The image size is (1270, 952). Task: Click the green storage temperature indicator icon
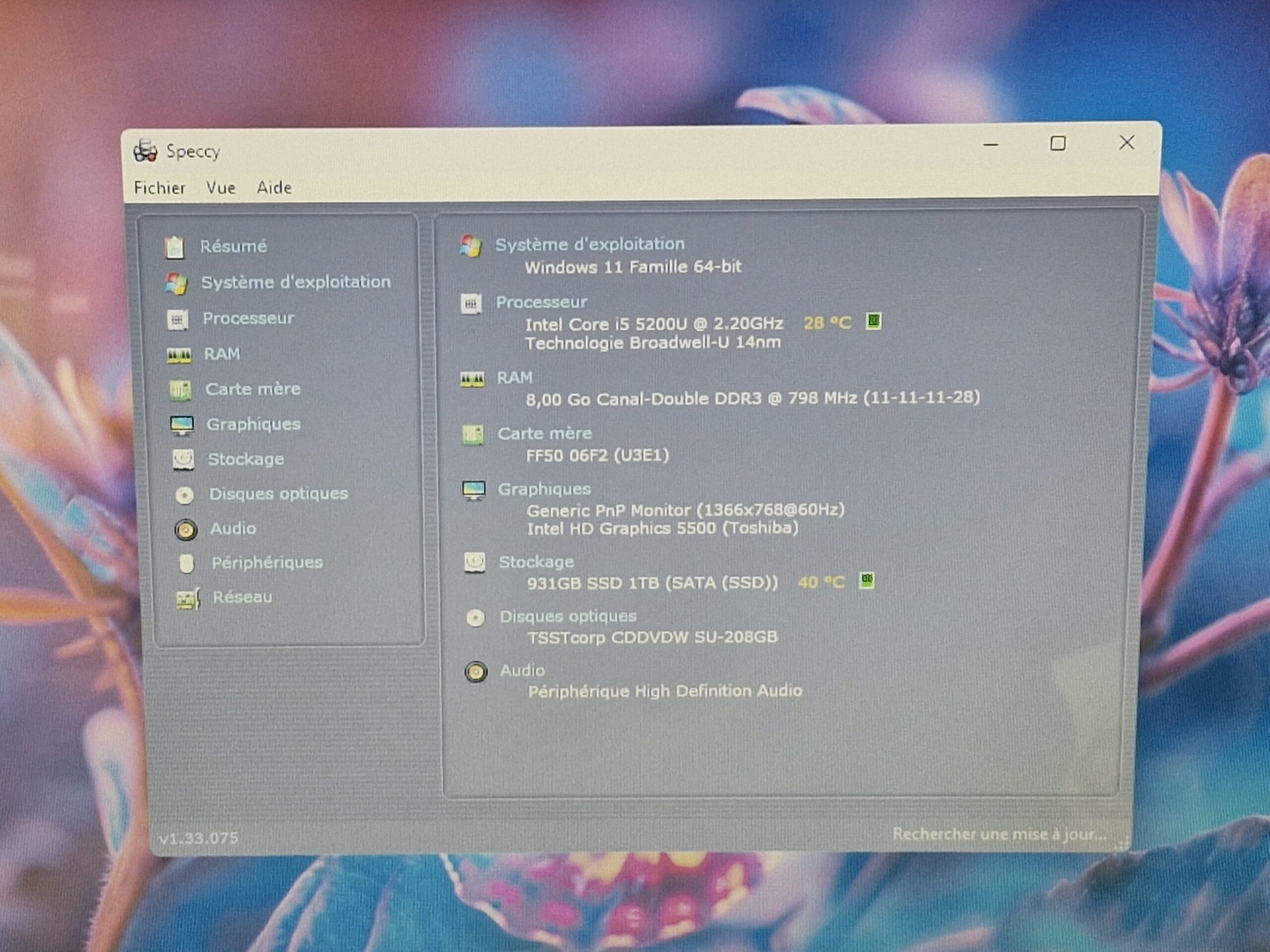(866, 581)
